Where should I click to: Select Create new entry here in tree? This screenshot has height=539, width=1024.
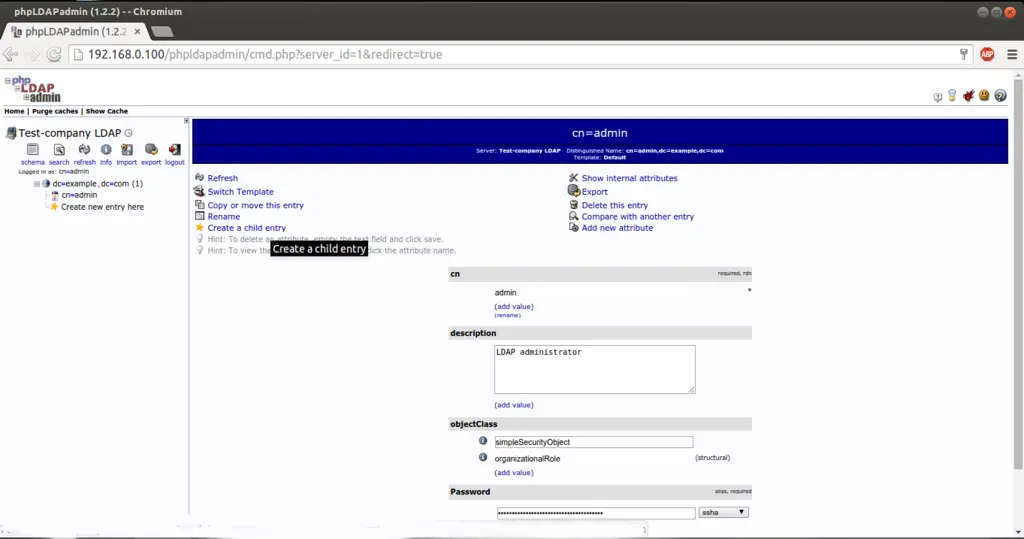(x=102, y=207)
